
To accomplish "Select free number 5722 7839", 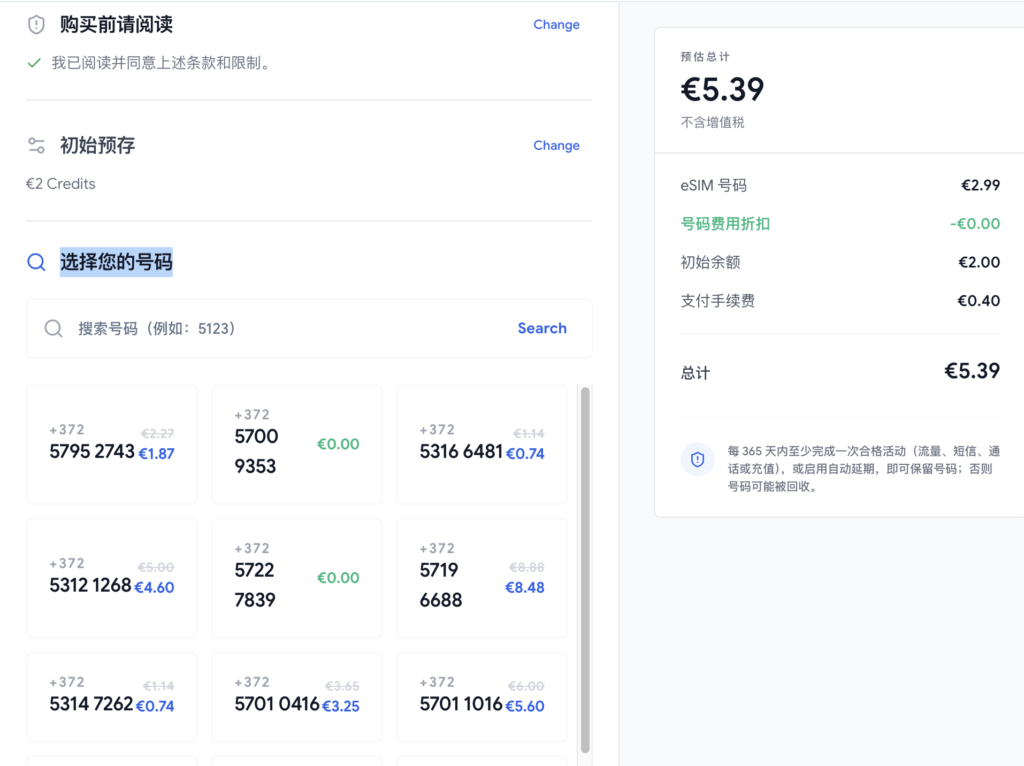I will point(297,578).
